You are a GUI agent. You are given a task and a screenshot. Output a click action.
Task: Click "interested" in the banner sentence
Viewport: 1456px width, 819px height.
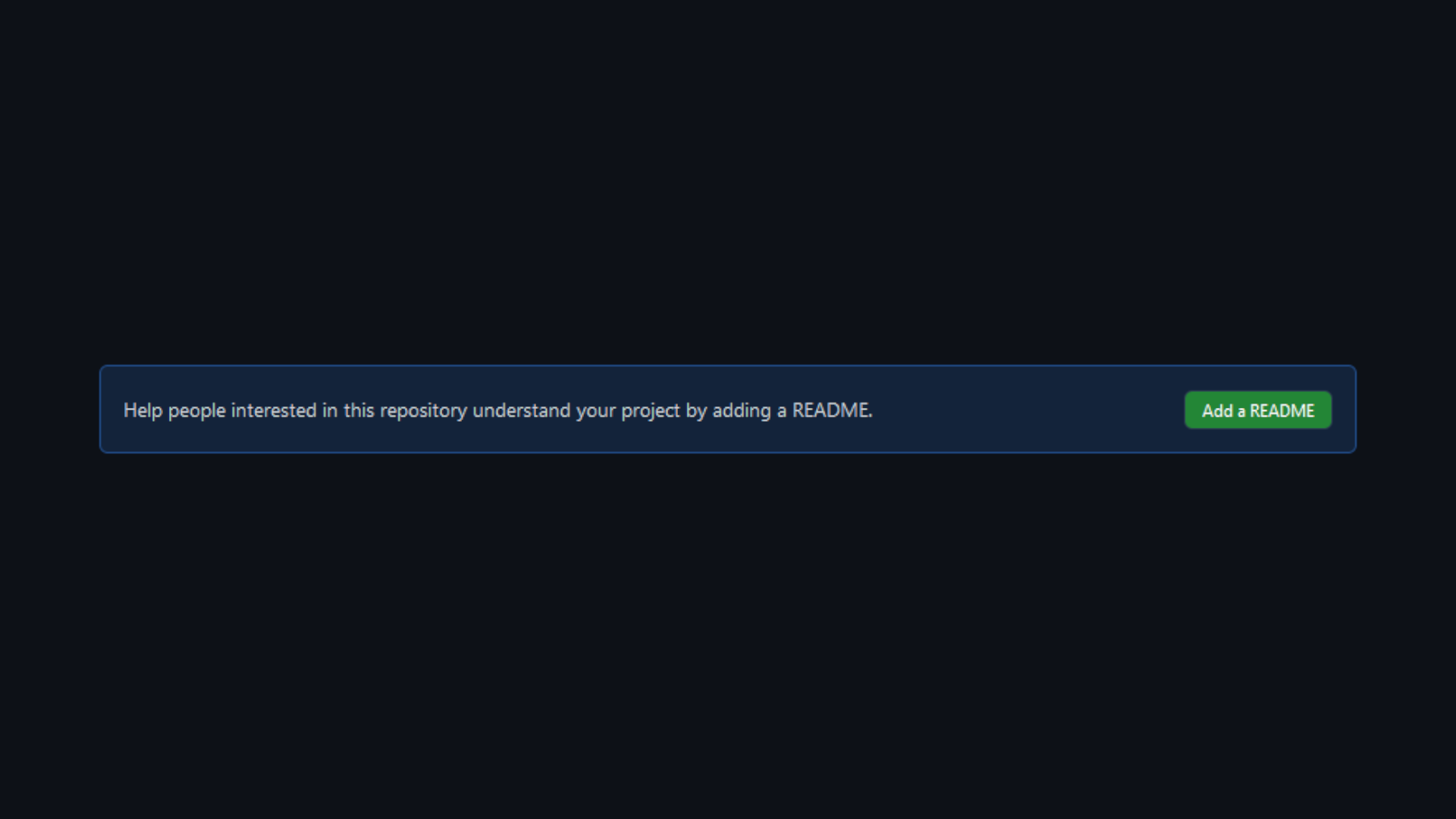point(274,410)
